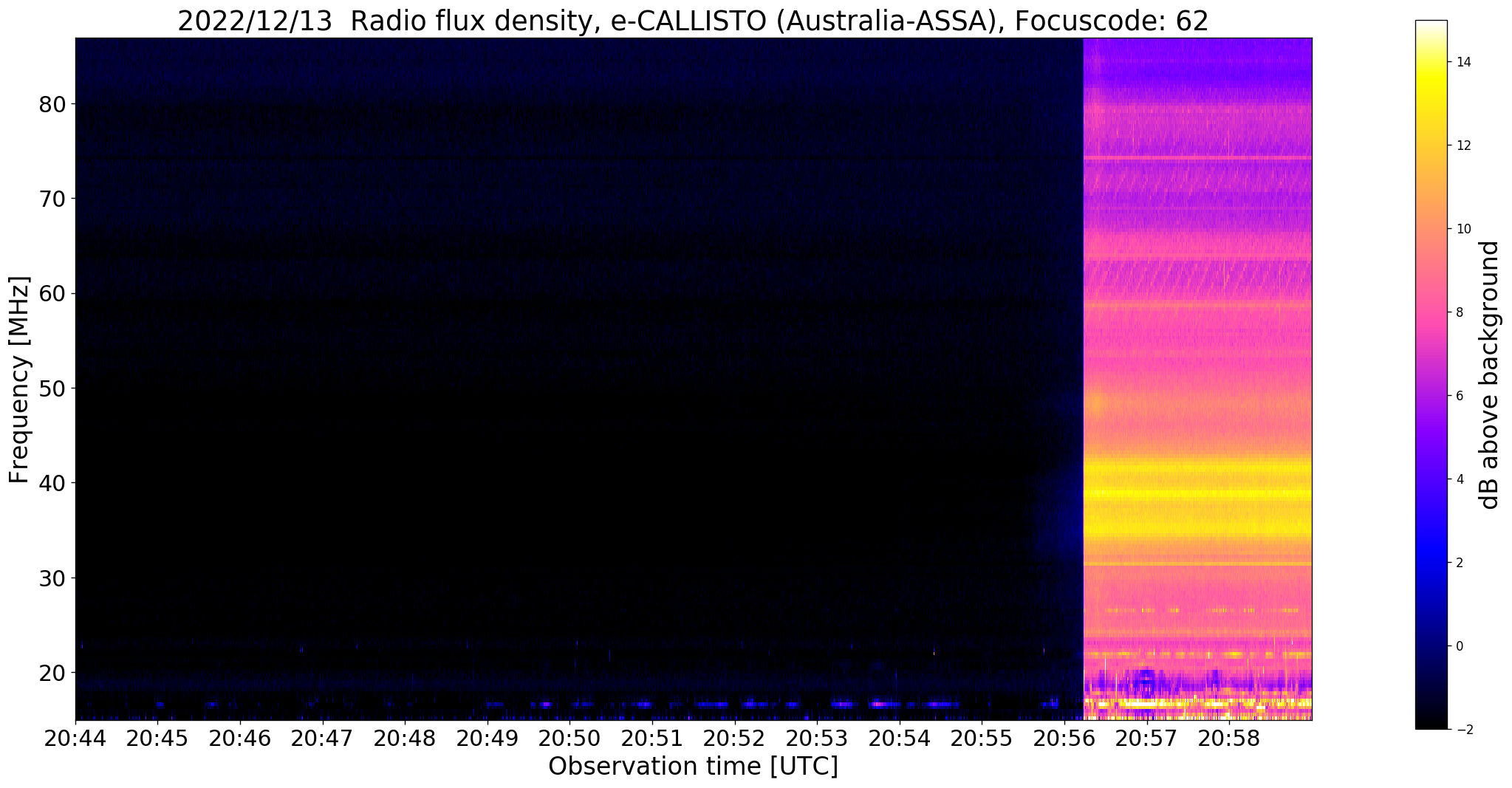Click the 20:46 time tick label

[x=240, y=738]
